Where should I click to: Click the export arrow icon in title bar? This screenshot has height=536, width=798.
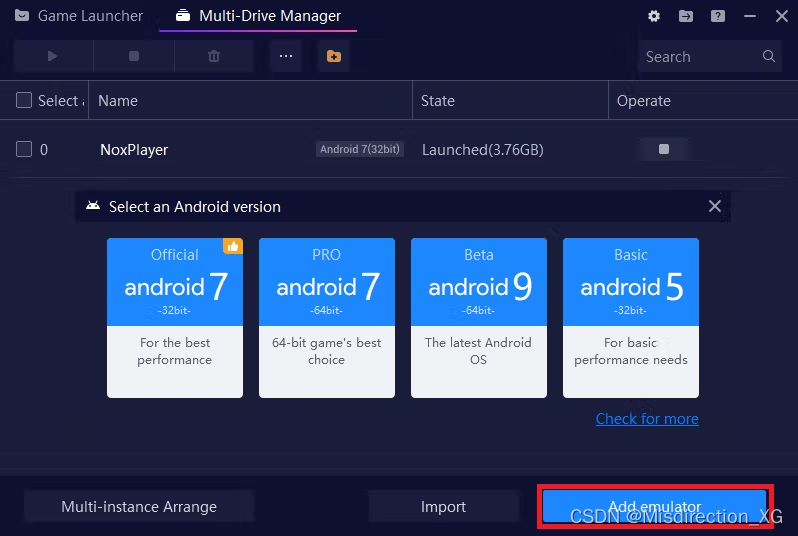click(x=686, y=16)
